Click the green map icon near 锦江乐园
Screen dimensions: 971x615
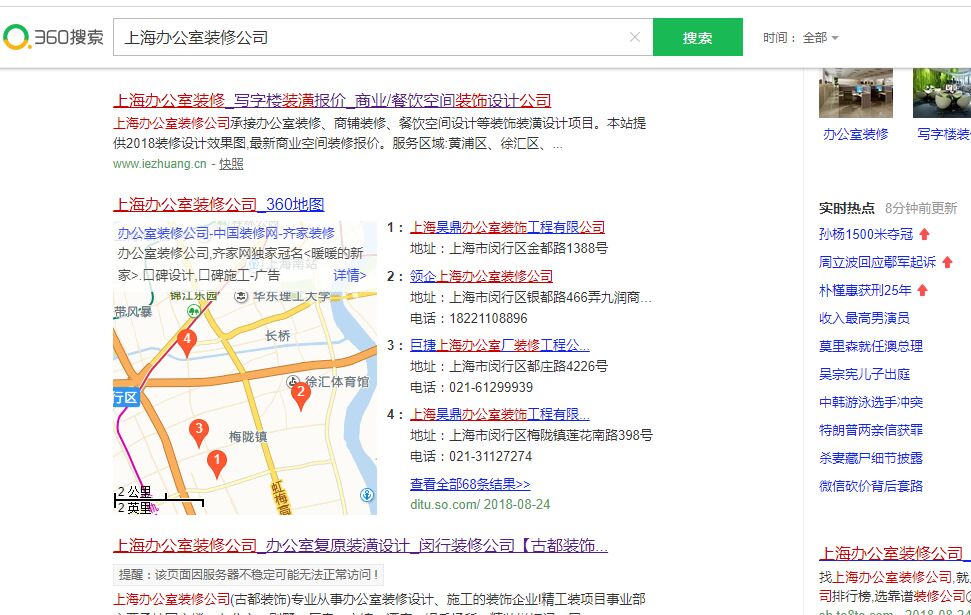194,310
